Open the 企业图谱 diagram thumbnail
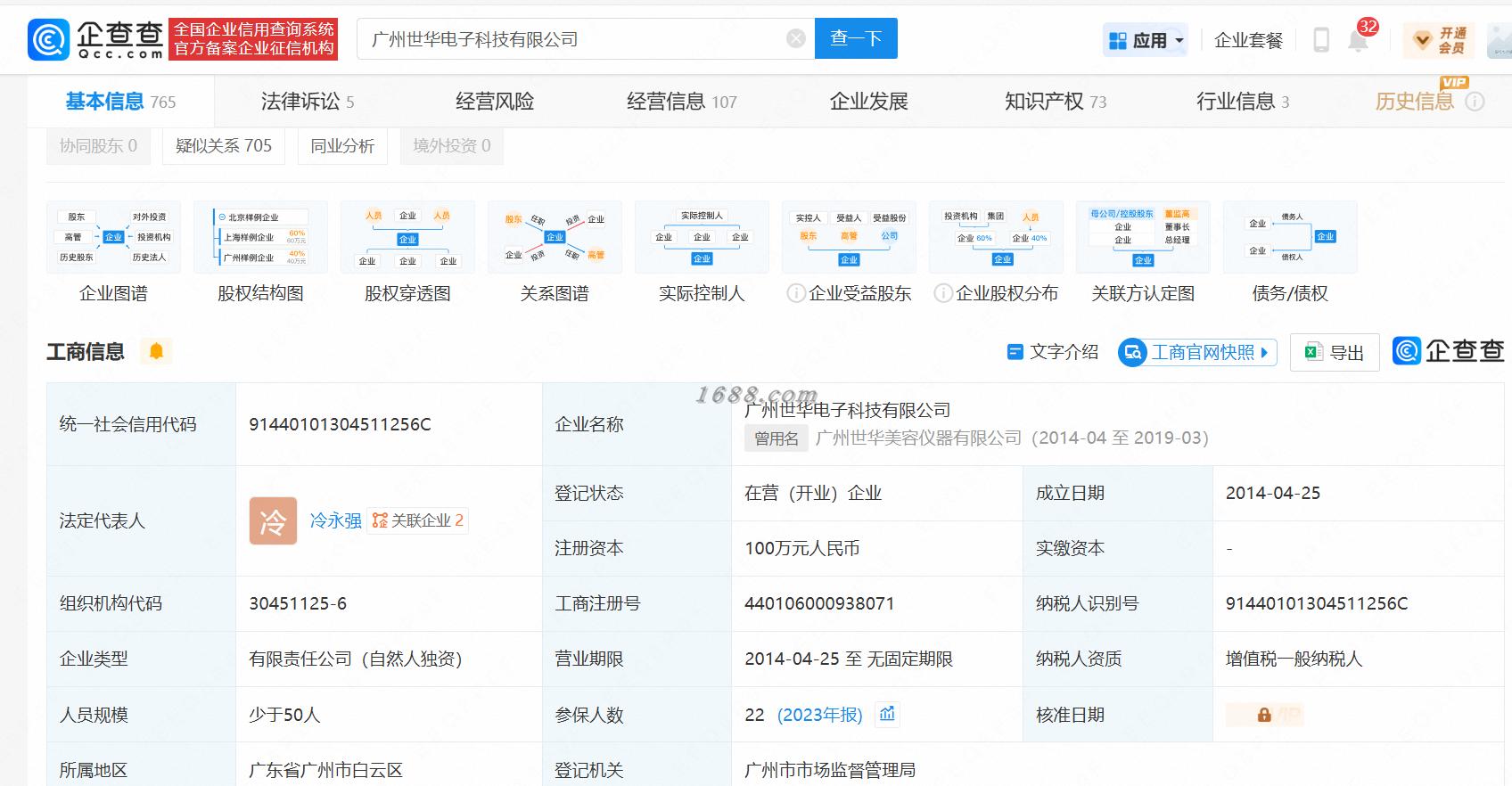The image size is (1512, 786). pyautogui.click(x=113, y=237)
